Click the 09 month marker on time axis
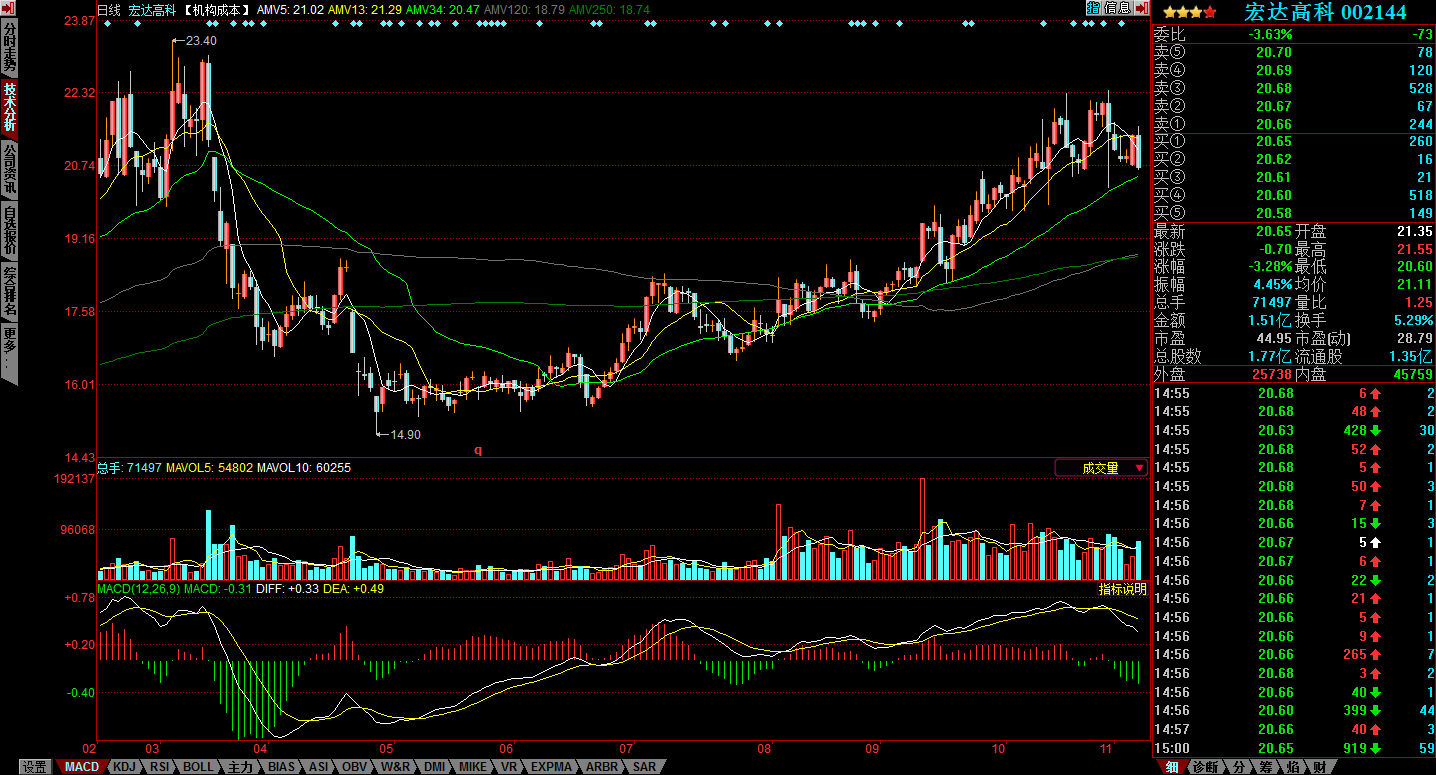 point(873,748)
